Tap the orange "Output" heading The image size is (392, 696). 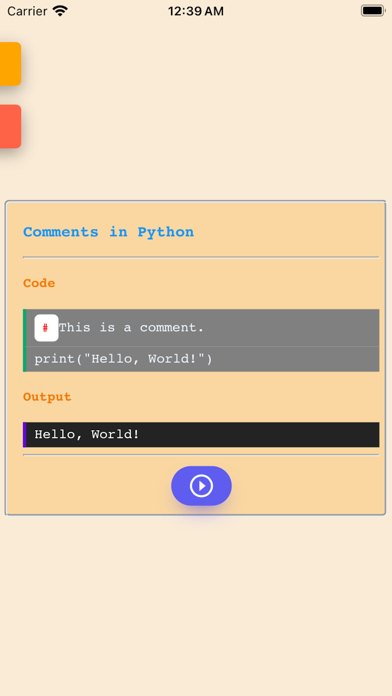(x=47, y=397)
